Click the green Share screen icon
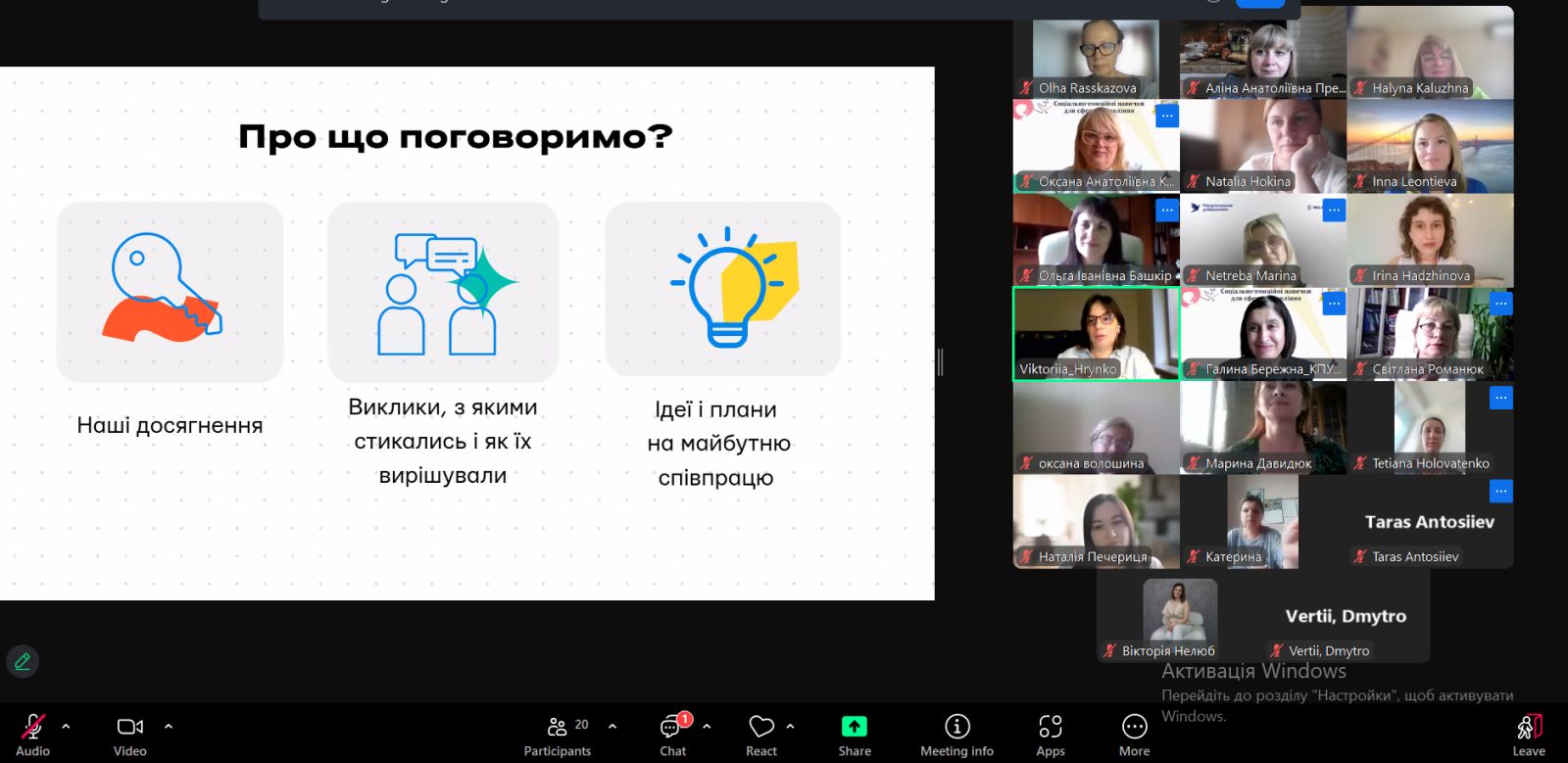1568x763 pixels. click(x=855, y=726)
